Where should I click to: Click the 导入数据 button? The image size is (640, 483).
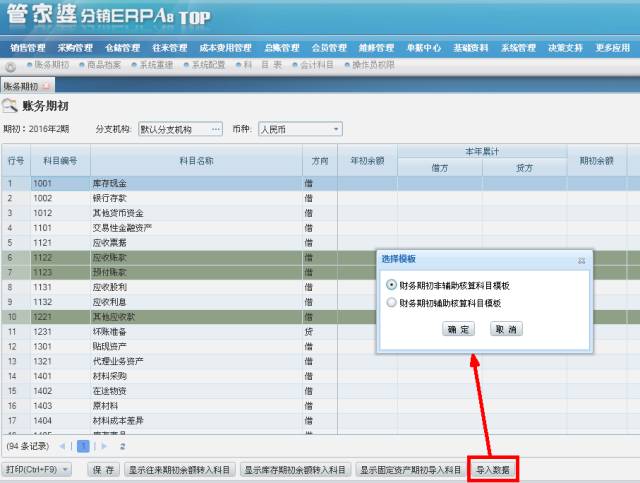pos(493,469)
